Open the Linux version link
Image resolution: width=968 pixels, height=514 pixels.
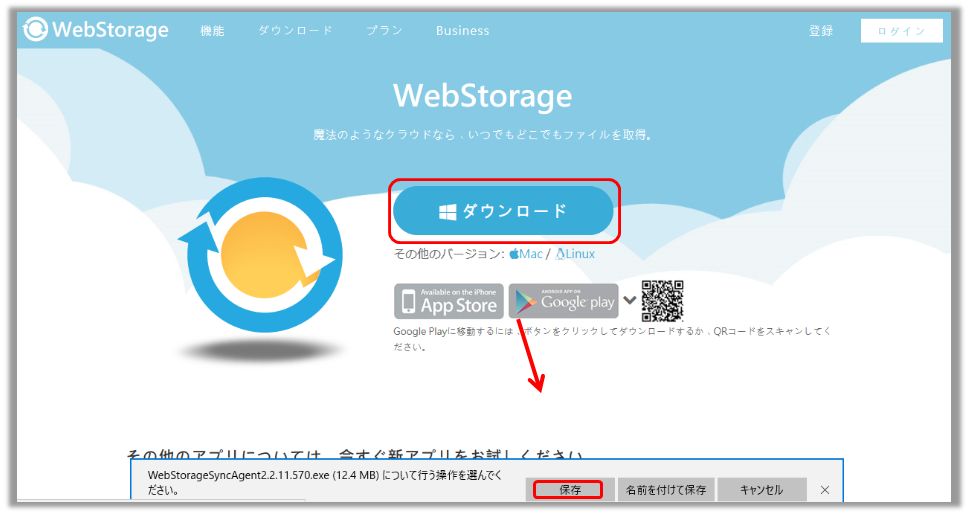575,254
